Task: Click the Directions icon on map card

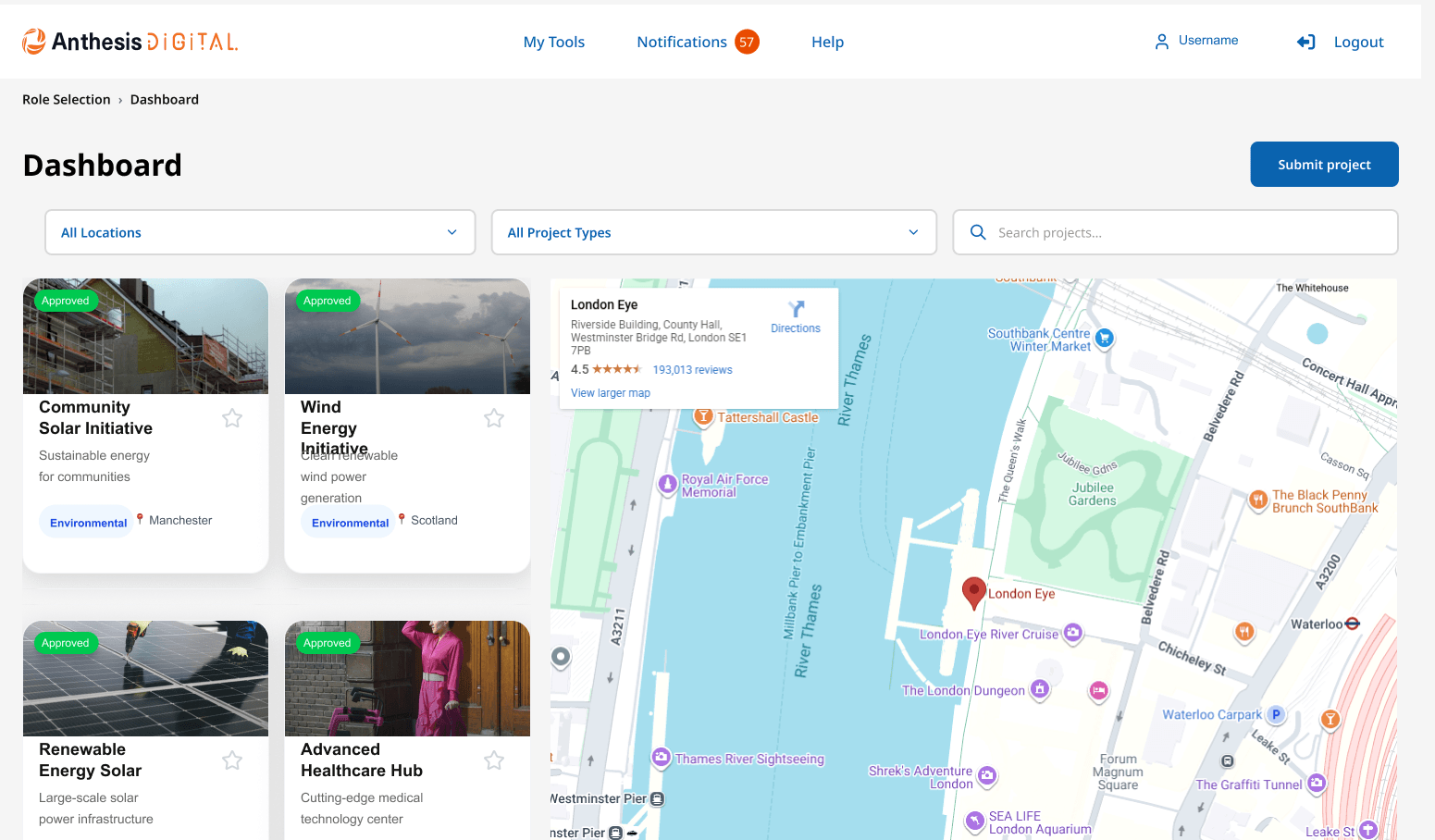Action: [796, 309]
